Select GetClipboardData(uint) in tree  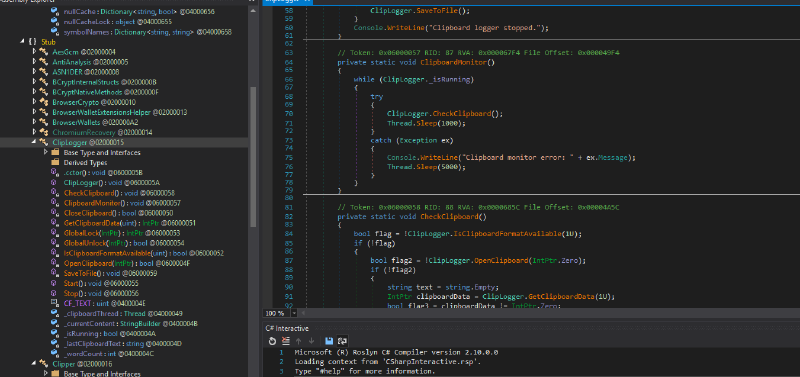click(x=130, y=223)
